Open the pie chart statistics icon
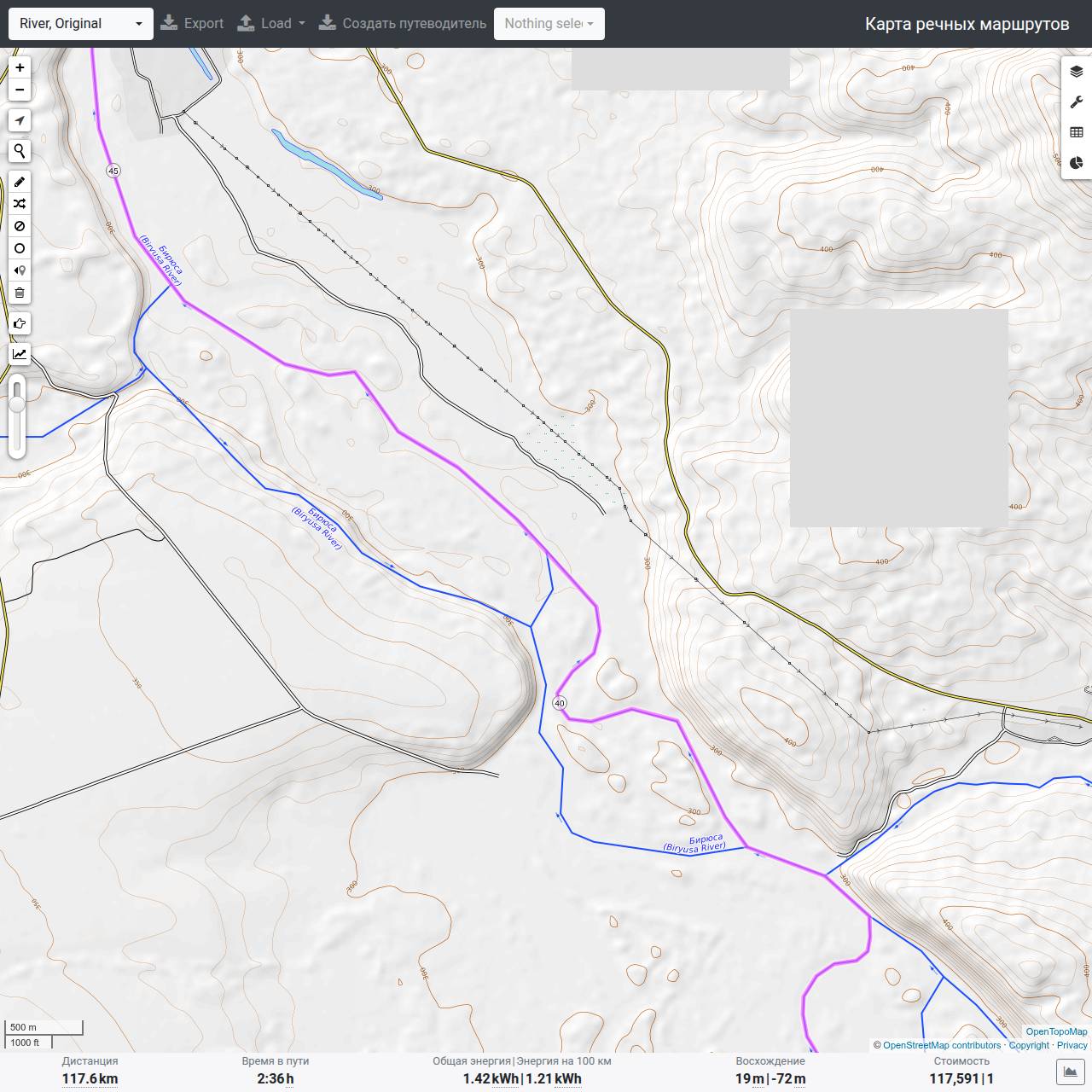The image size is (1092, 1092). point(1076,163)
